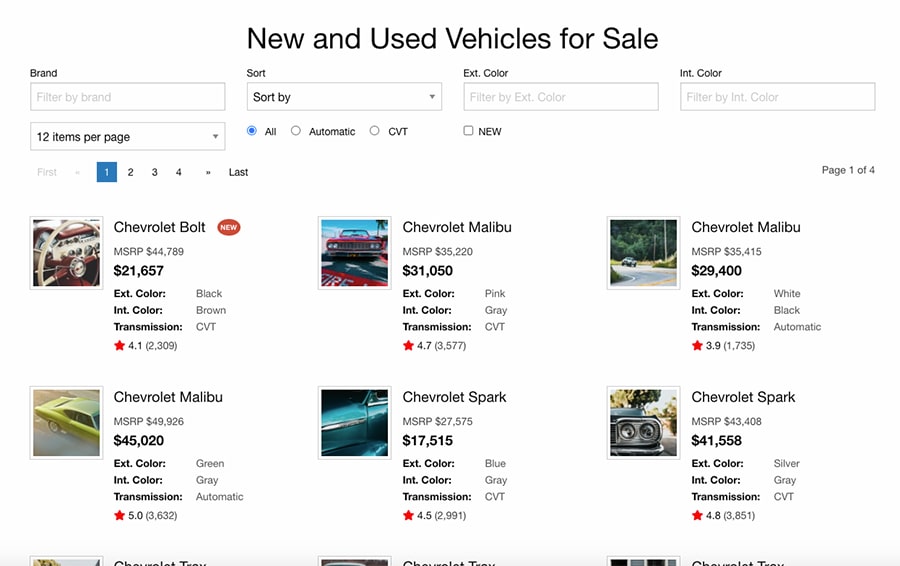
Task: Focus the Filter by Ext. Color field
Action: [x=560, y=97]
